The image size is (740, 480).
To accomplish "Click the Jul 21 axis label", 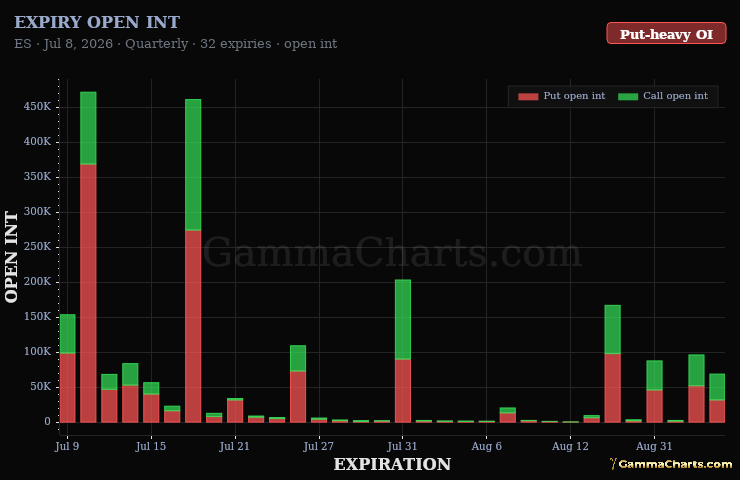I will [x=235, y=446].
